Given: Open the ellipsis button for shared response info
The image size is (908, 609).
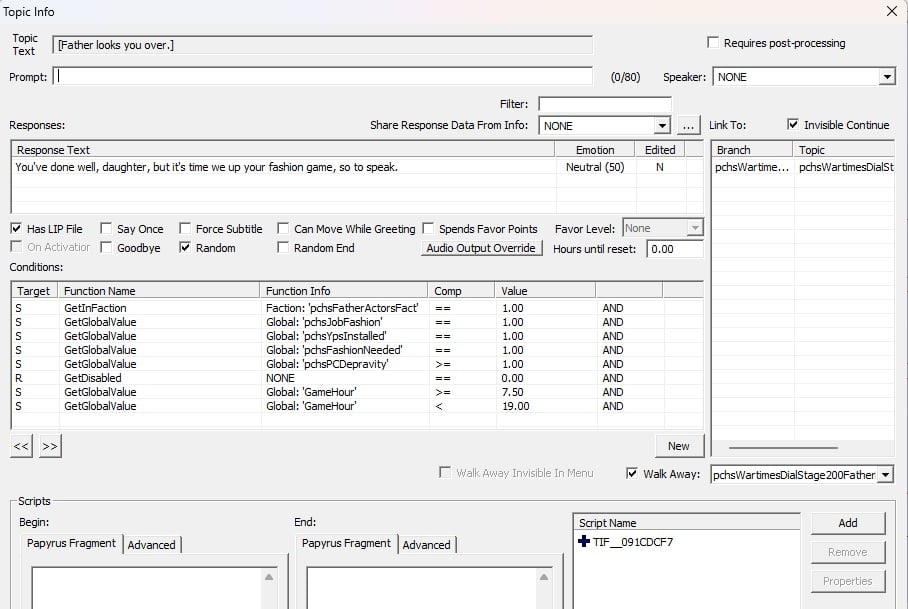Looking at the screenshot, I should [x=688, y=126].
